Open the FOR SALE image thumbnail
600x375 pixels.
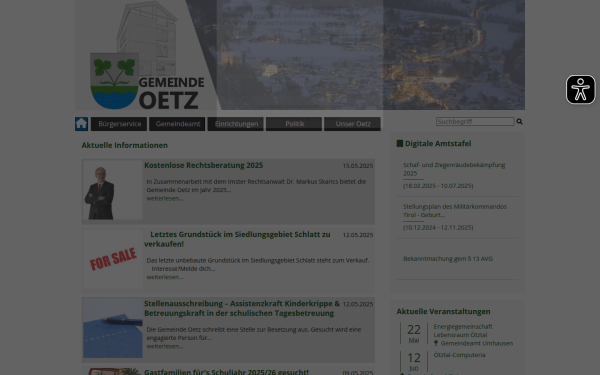pos(113,259)
